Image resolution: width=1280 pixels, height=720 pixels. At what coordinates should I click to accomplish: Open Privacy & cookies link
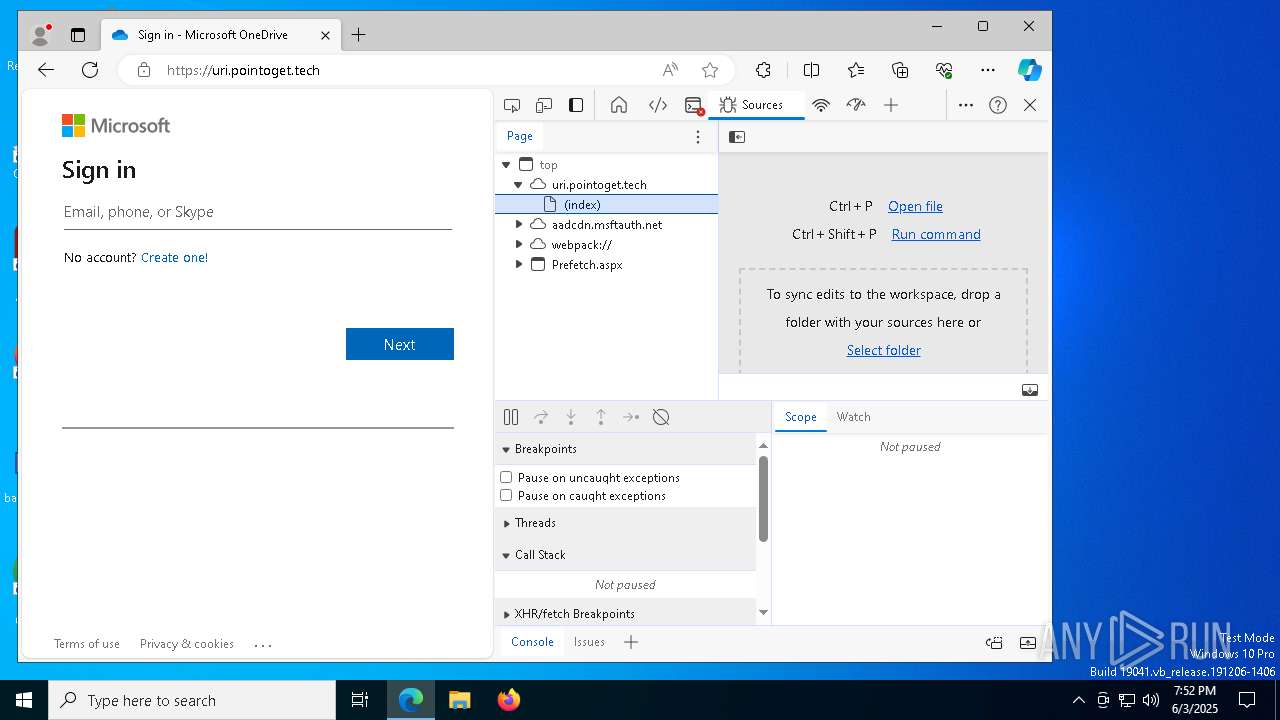click(187, 644)
